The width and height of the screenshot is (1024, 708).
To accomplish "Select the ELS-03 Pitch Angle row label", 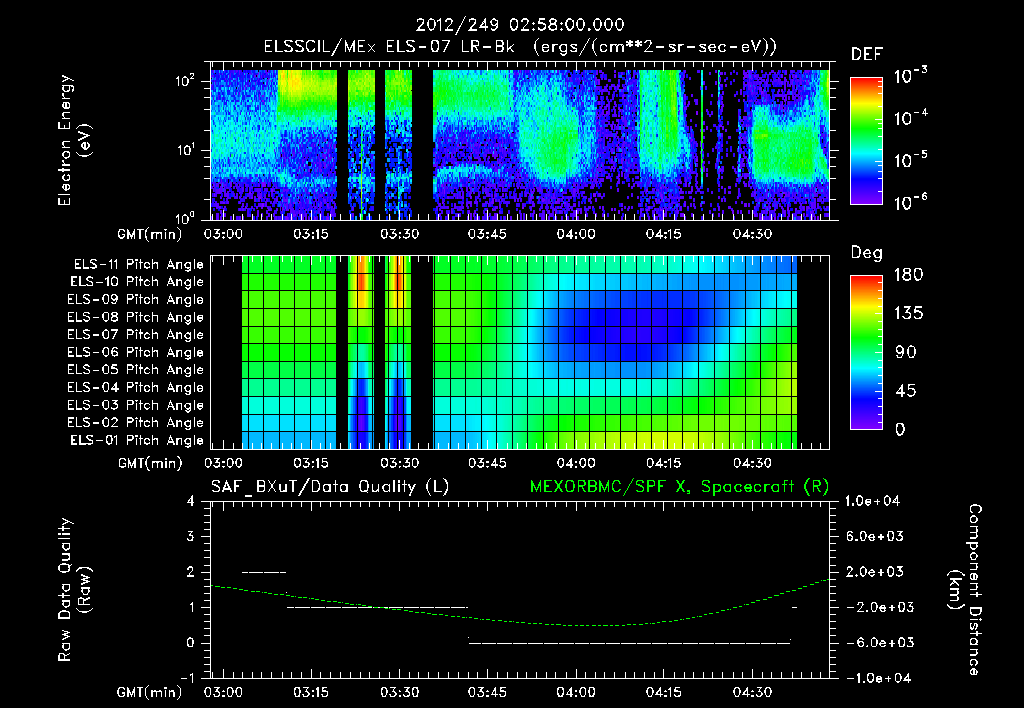I will [x=135, y=405].
